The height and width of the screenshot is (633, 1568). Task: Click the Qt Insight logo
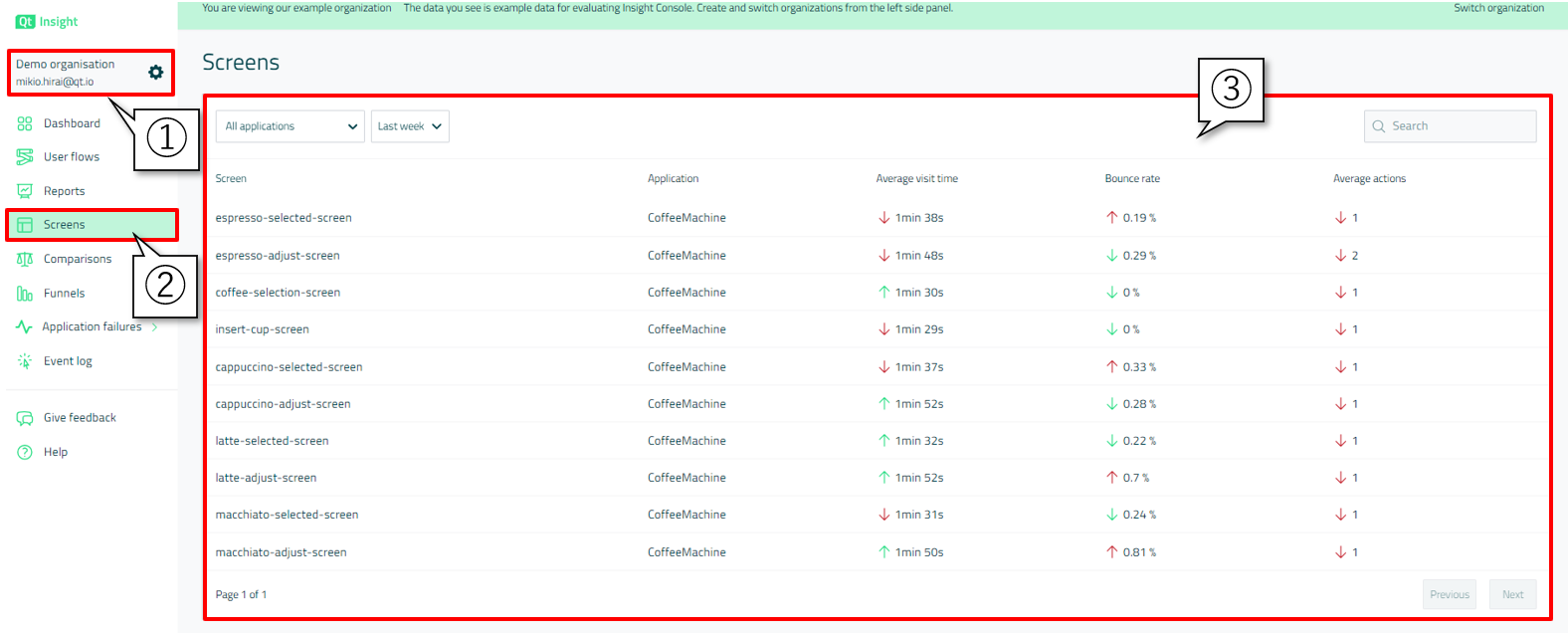47,22
